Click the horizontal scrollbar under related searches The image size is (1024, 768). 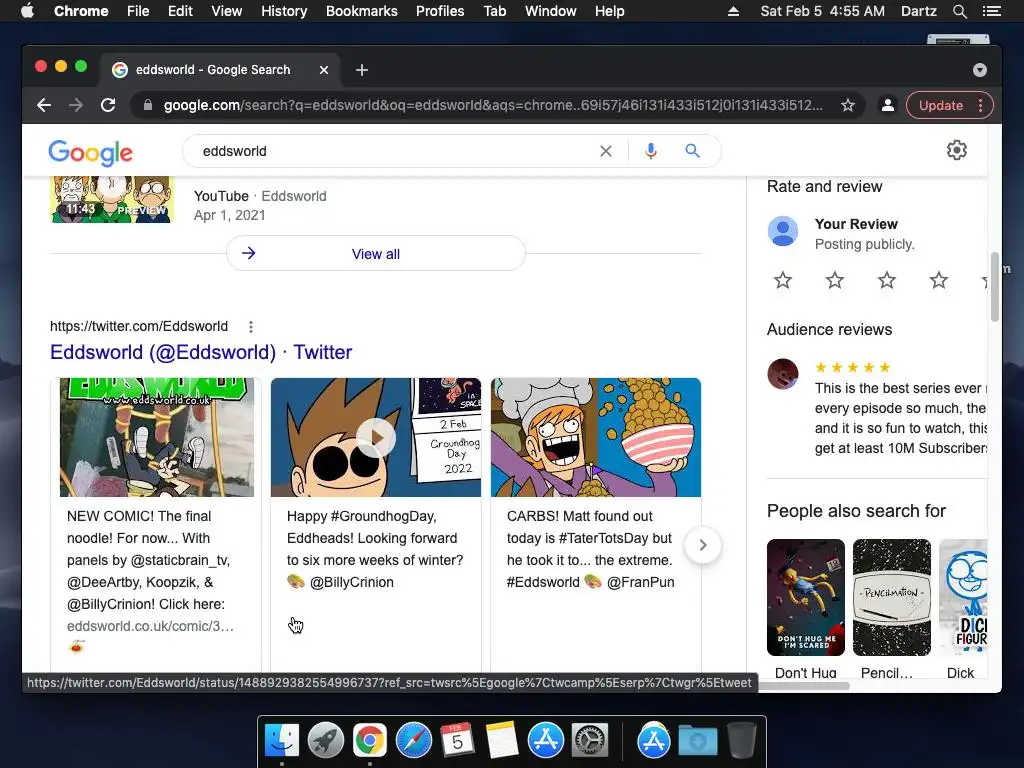(803, 686)
